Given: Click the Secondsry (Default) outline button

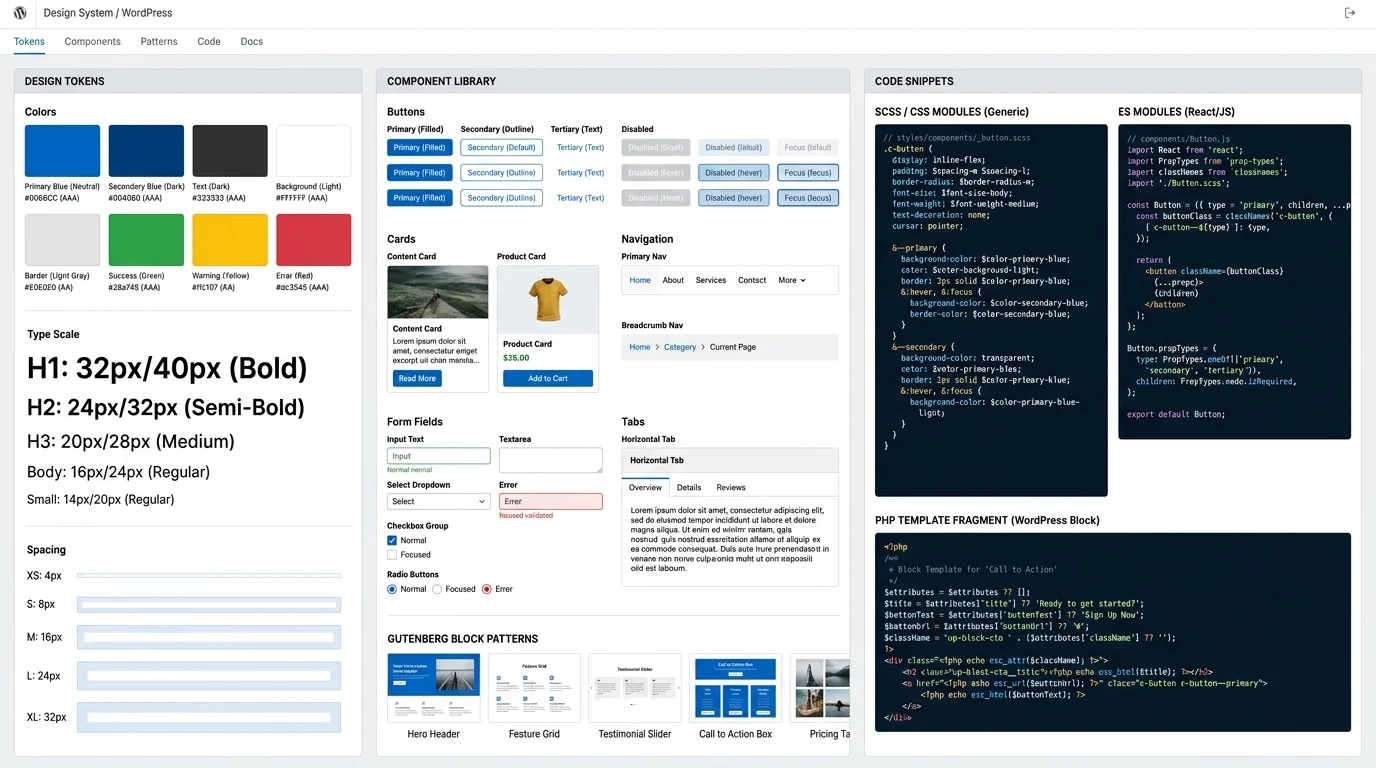Looking at the screenshot, I should pyautogui.click(x=501, y=147).
